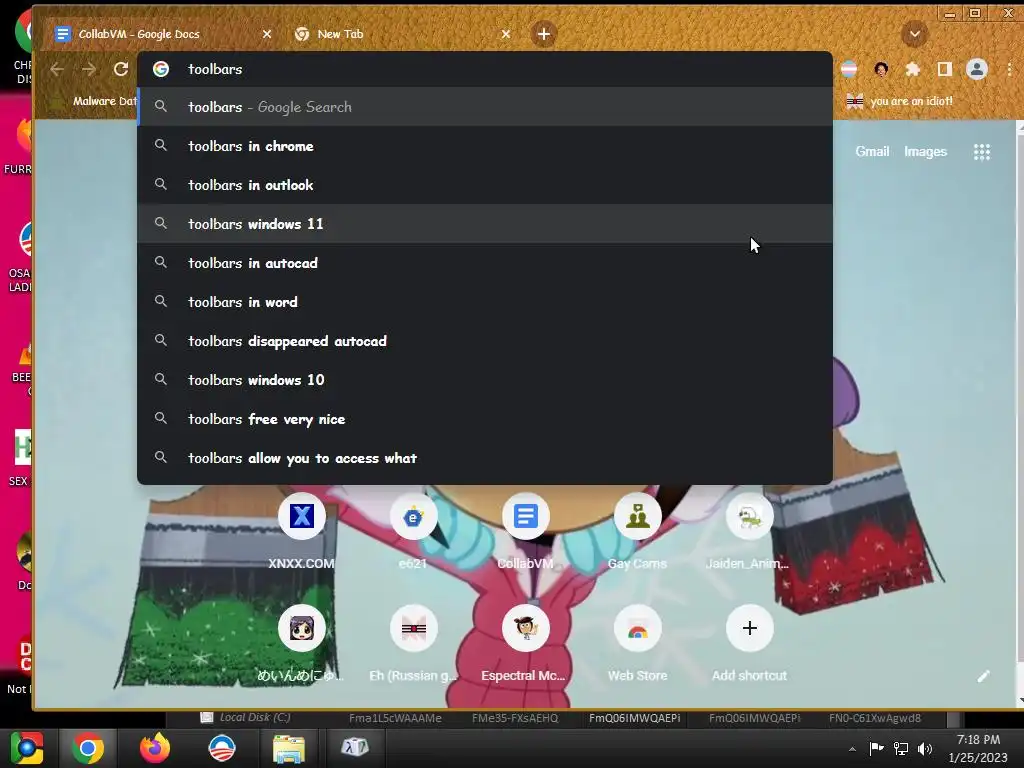Select 'toolbars - Google Search' suggestion
Screen dimensions: 1024x768
(485, 107)
